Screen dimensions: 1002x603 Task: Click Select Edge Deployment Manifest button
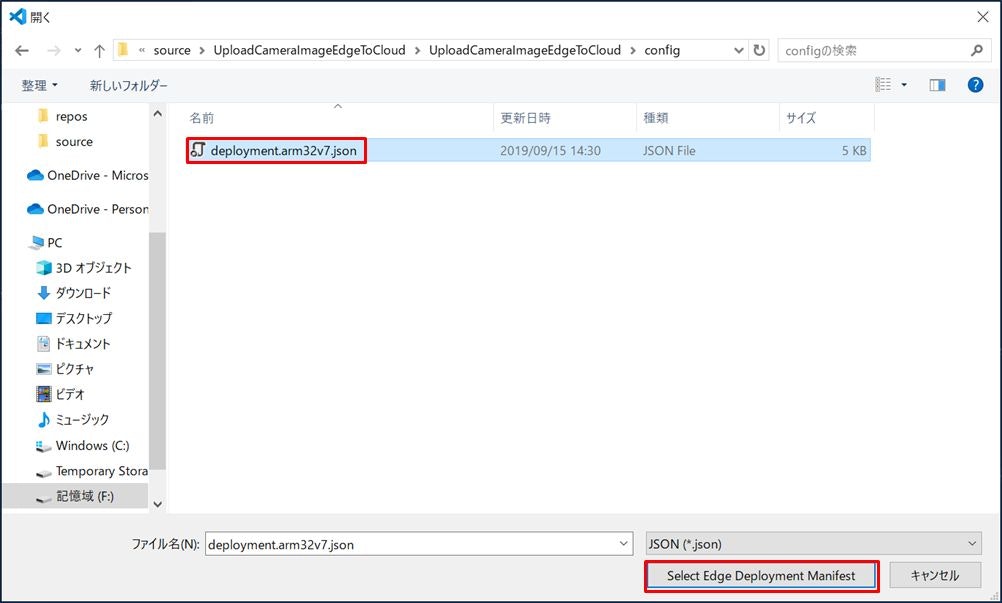760,576
